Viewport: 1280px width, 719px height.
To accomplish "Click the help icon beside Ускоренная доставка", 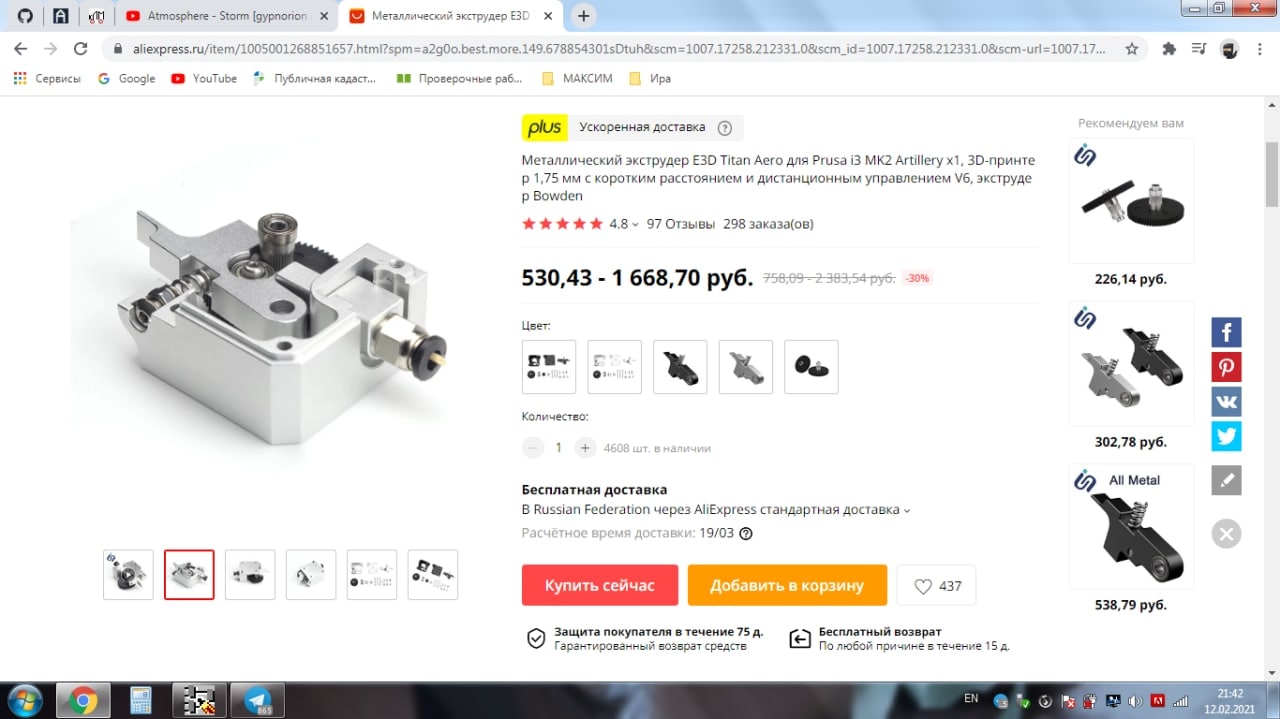I will click(x=725, y=128).
